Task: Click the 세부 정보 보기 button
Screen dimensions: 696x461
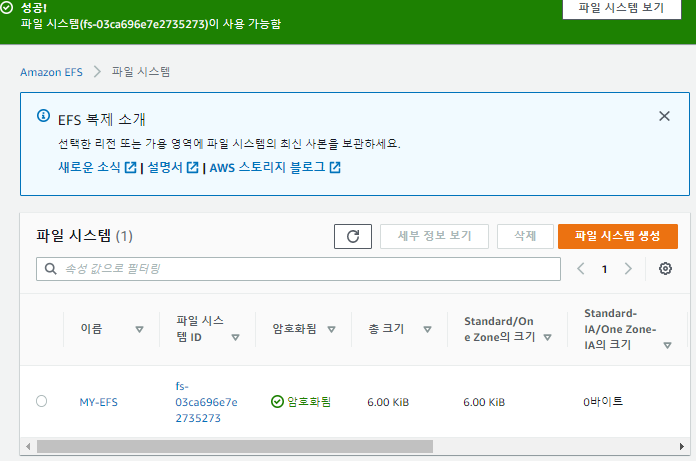Action: click(x=434, y=236)
